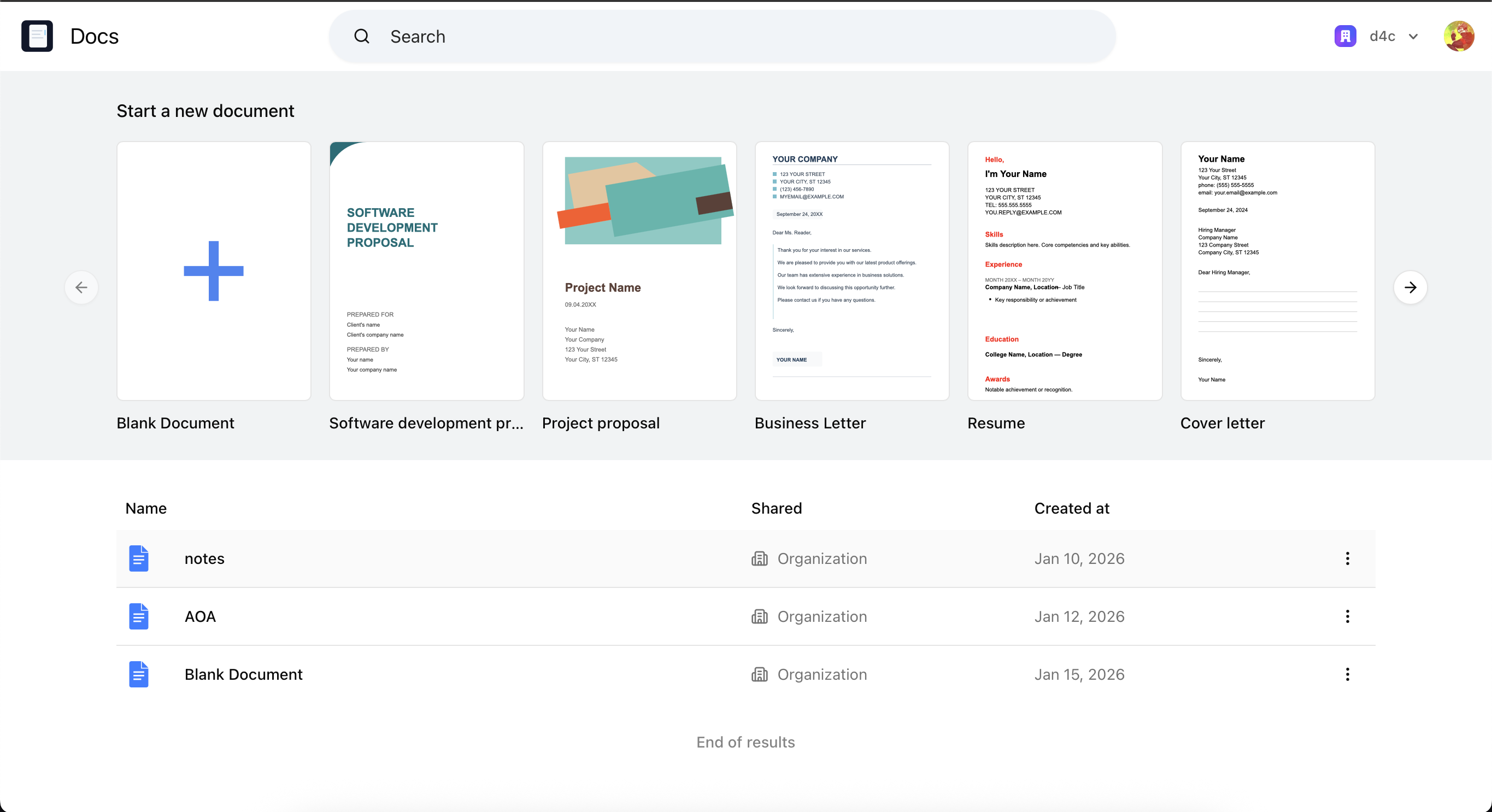Open the user profile avatar
The width and height of the screenshot is (1492, 812).
point(1459,36)
